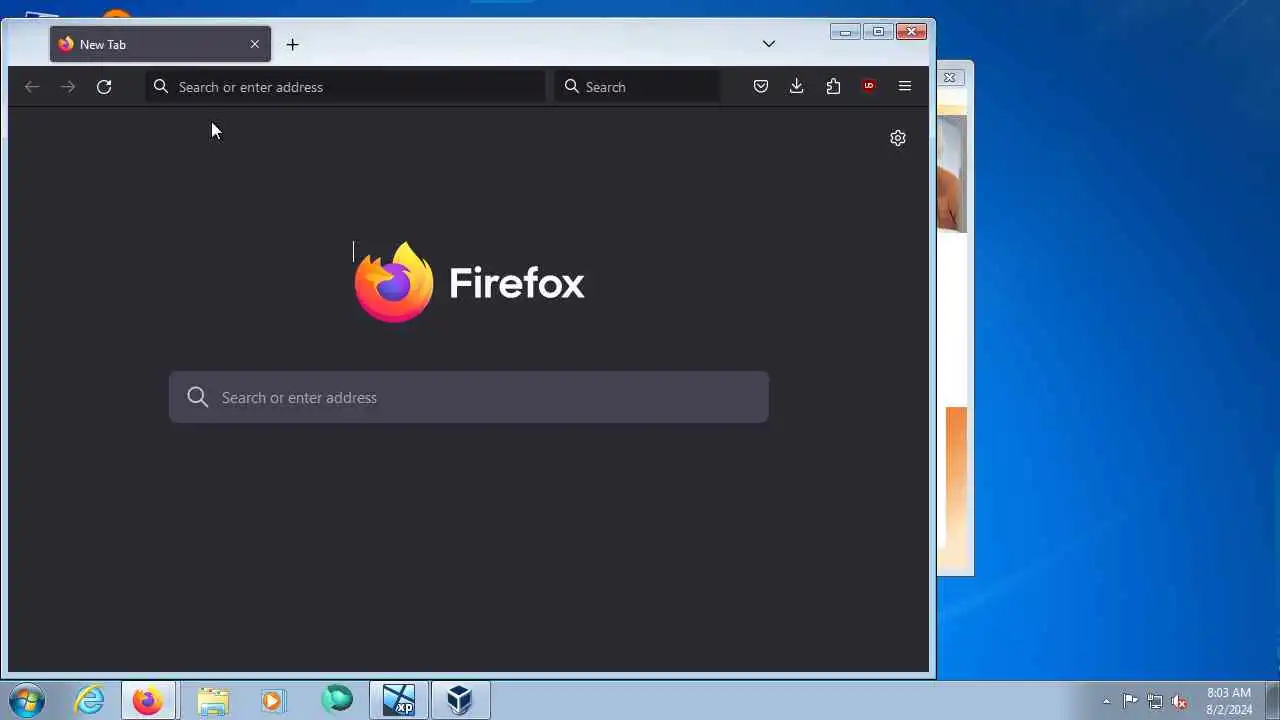Open the Action Center flag tray icon
The width and height of the screenshot is (1280, 720).
pyautogui.click(x=1130, y=701)
